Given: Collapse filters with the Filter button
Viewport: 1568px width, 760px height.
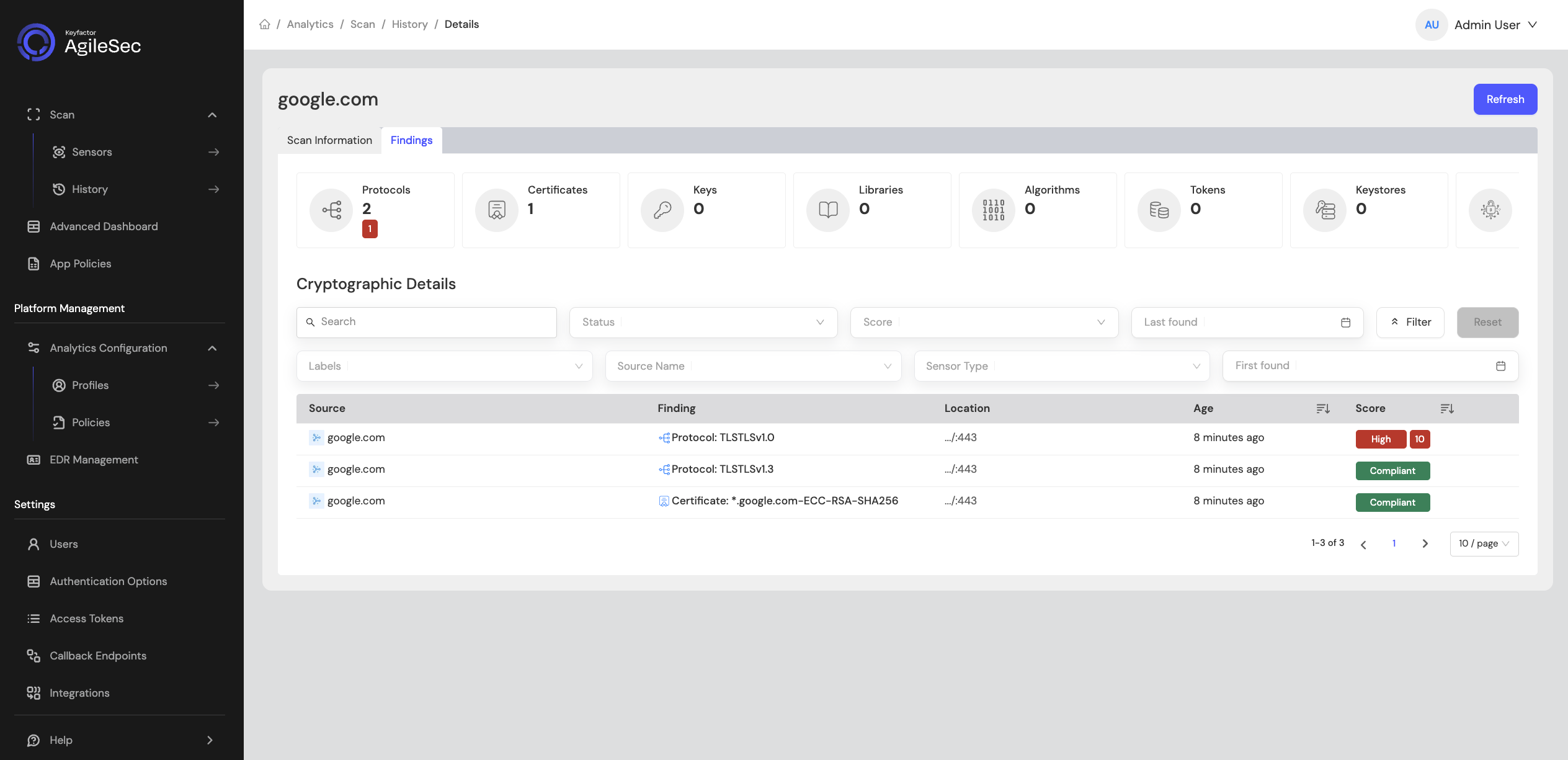Looking at the screenshot, I should (x=1410, y=322).
